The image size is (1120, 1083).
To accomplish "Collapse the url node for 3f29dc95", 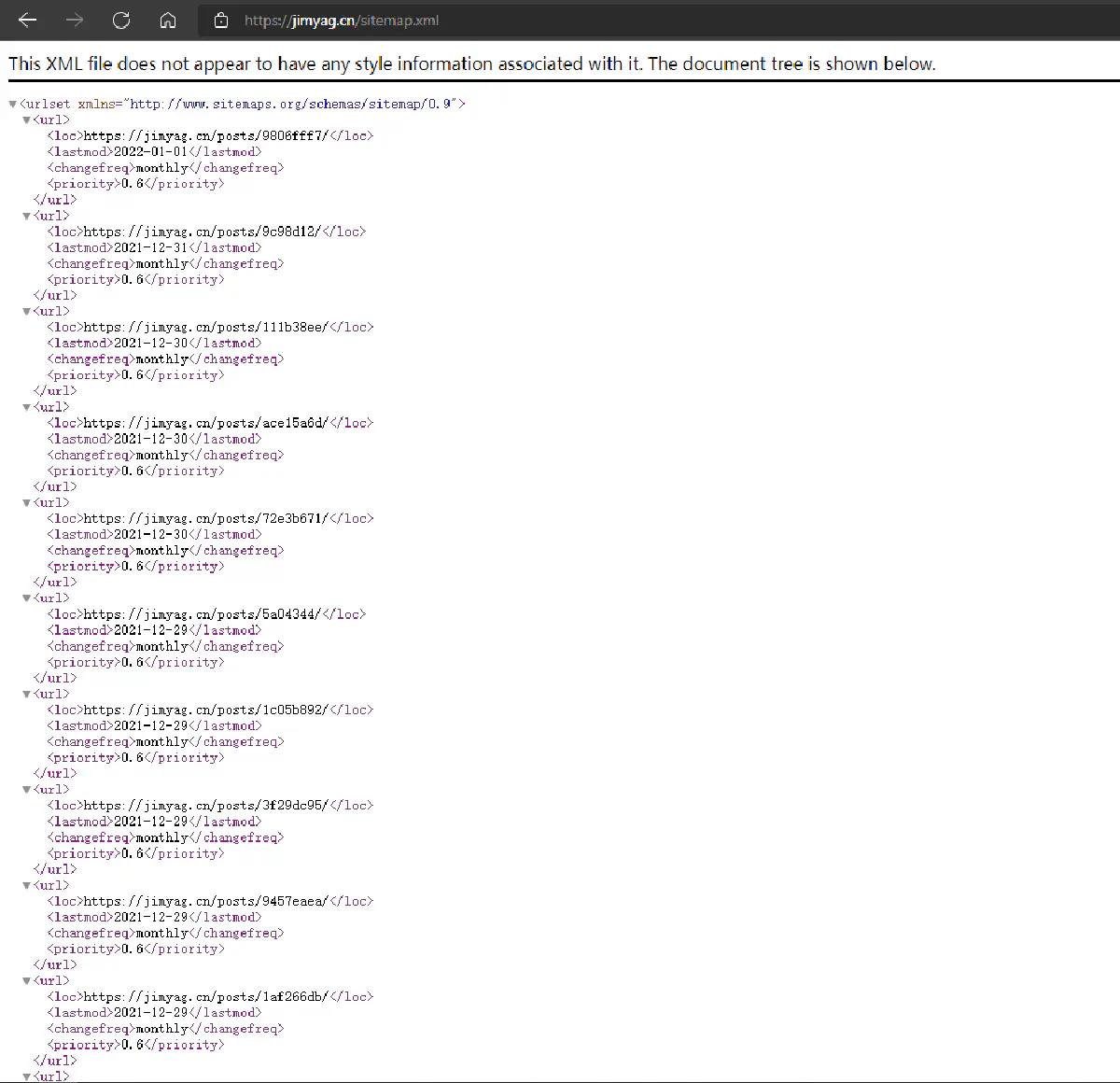I will (26, 790).
